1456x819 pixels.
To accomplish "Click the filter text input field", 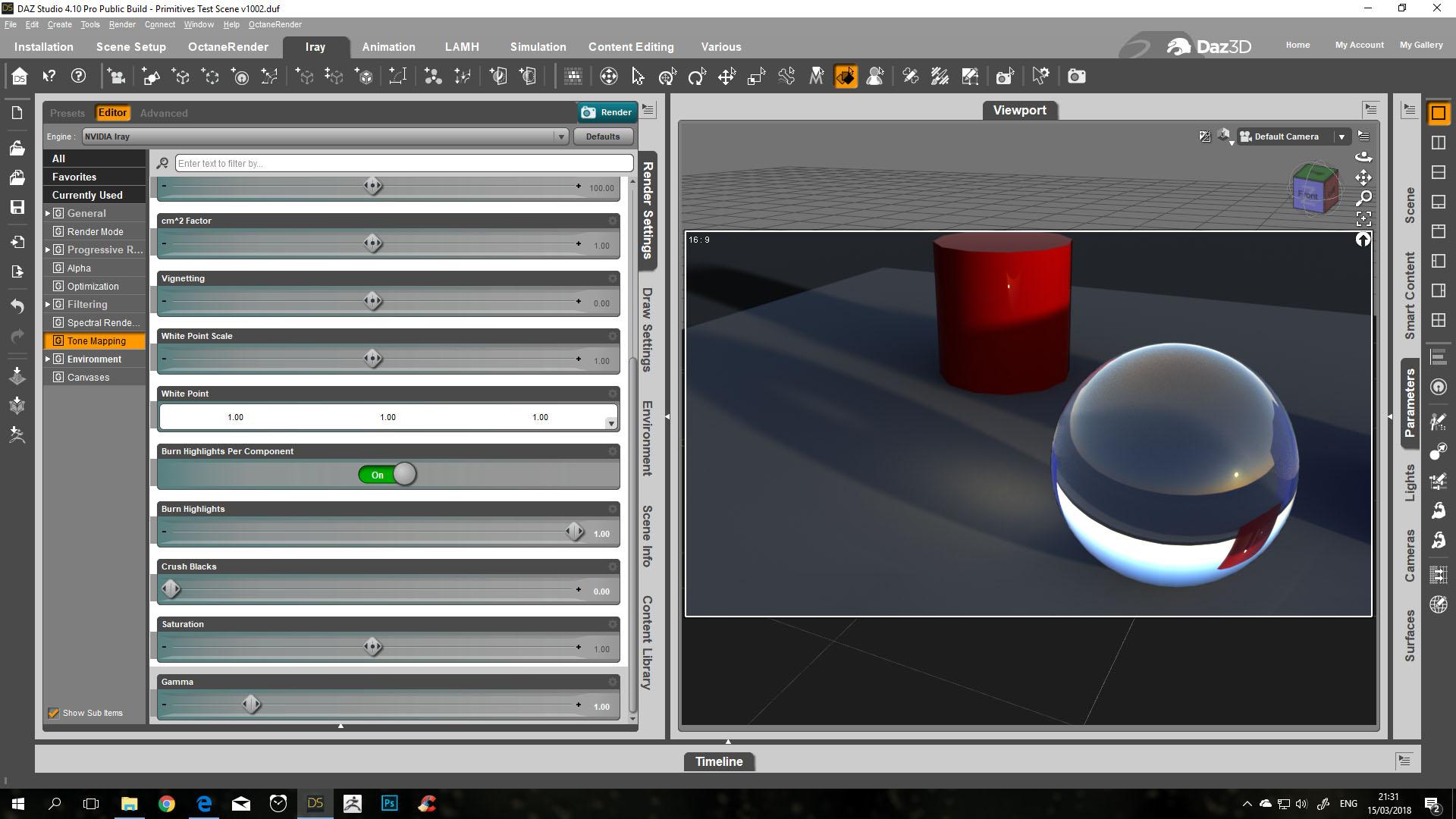I will click(403, 163).
